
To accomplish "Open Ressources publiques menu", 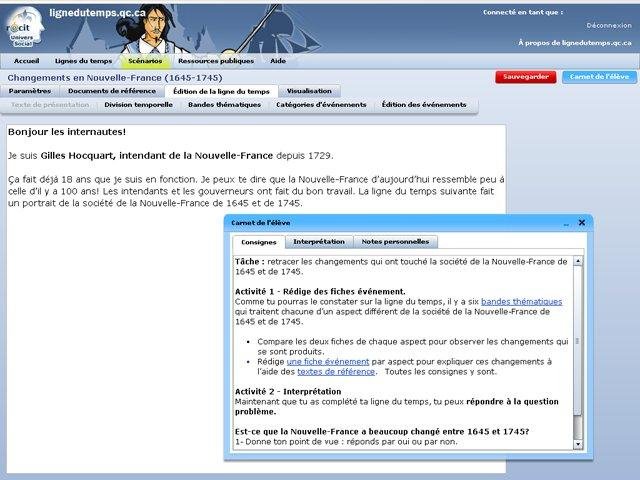I will 216,61.
